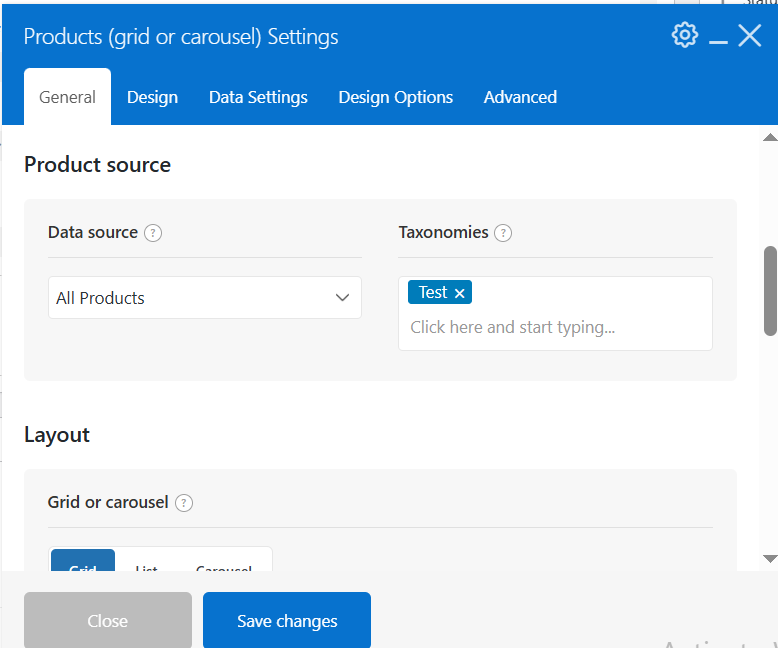Close the settings panel with X icon
Screen dimensions: 778x648
pos(749,36)
